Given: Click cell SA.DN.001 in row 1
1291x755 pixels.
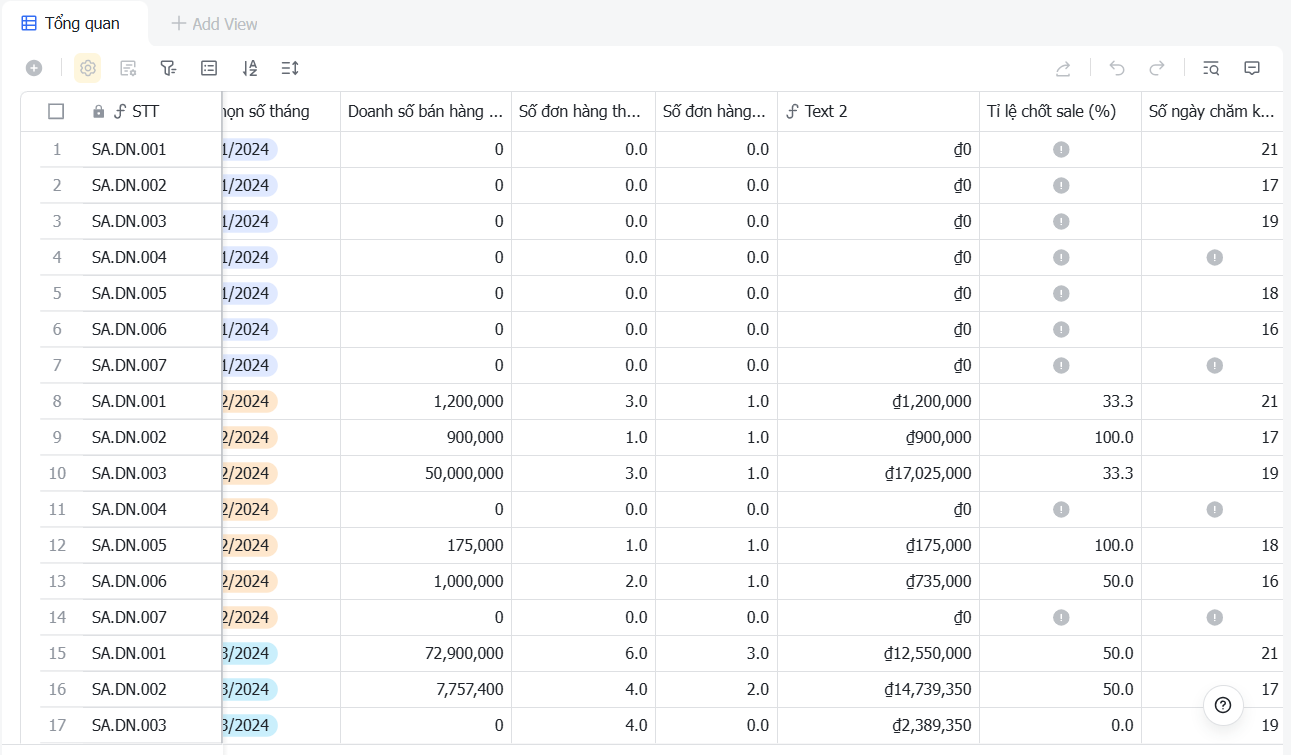Looking at the screenshot, I should pos(152,149).
